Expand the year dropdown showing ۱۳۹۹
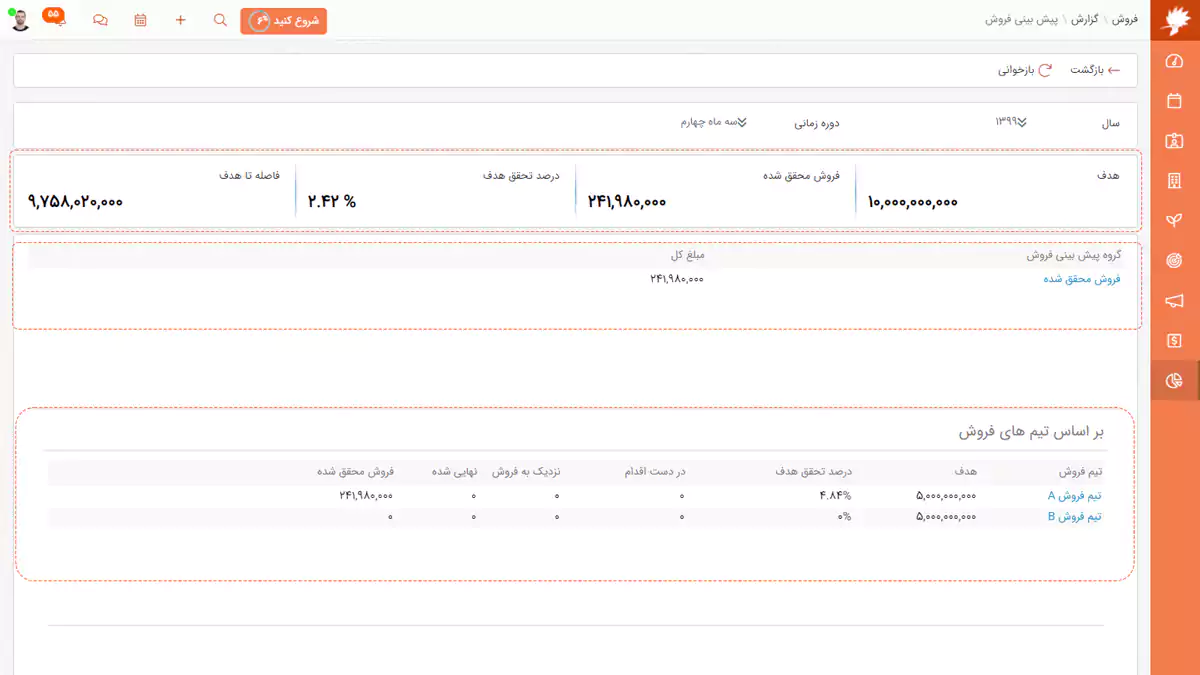Screen dimensions: 1200x675 (x=1010, y=122)
